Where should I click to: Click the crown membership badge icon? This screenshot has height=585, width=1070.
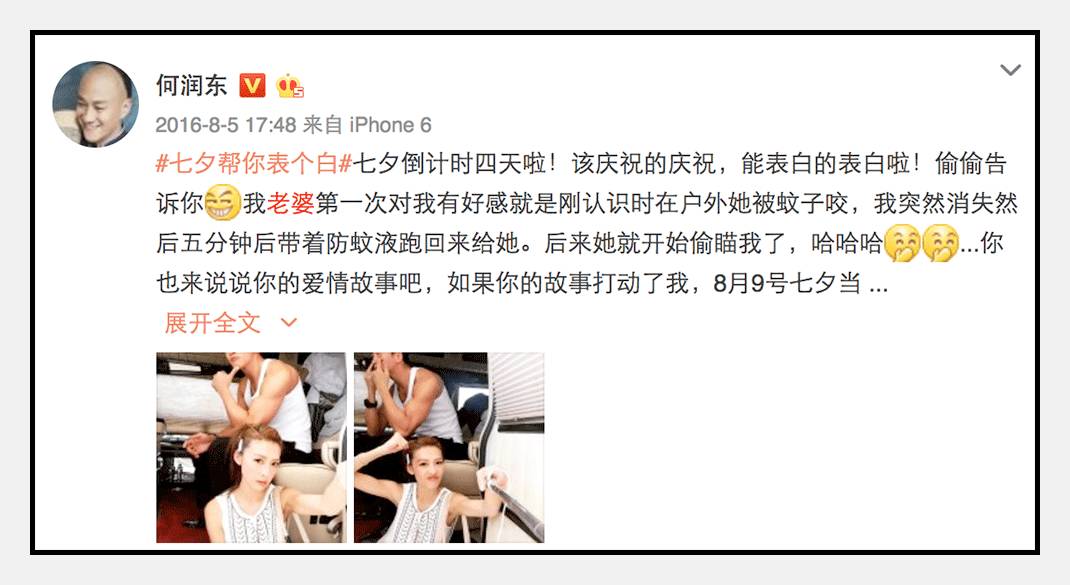pyautogui.click(x=289, y=85)
